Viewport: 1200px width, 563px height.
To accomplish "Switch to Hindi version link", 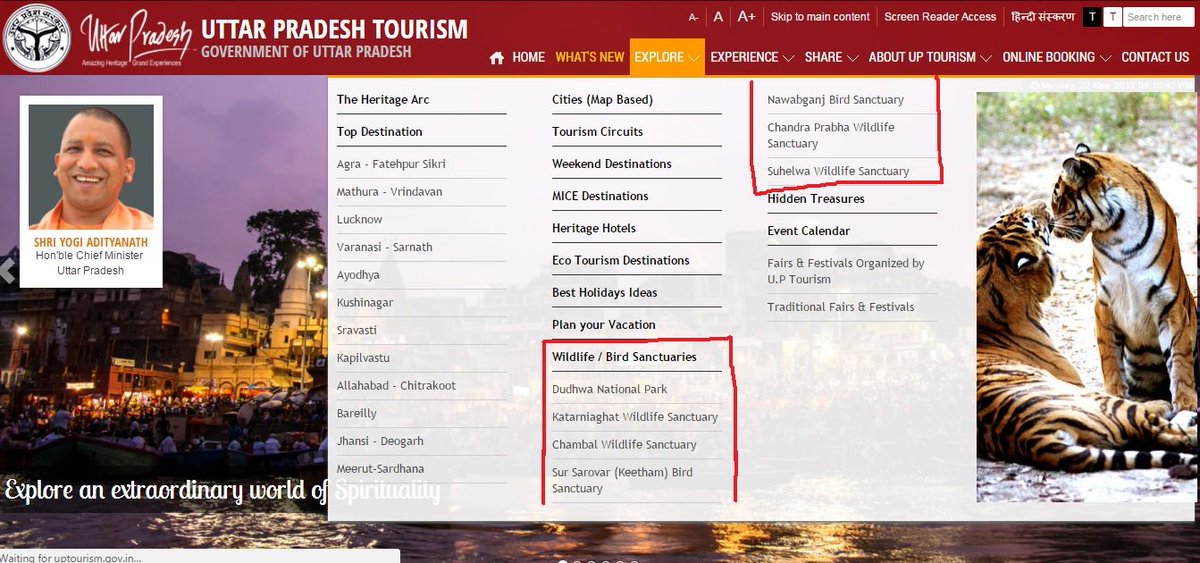I will (1043, 17).
